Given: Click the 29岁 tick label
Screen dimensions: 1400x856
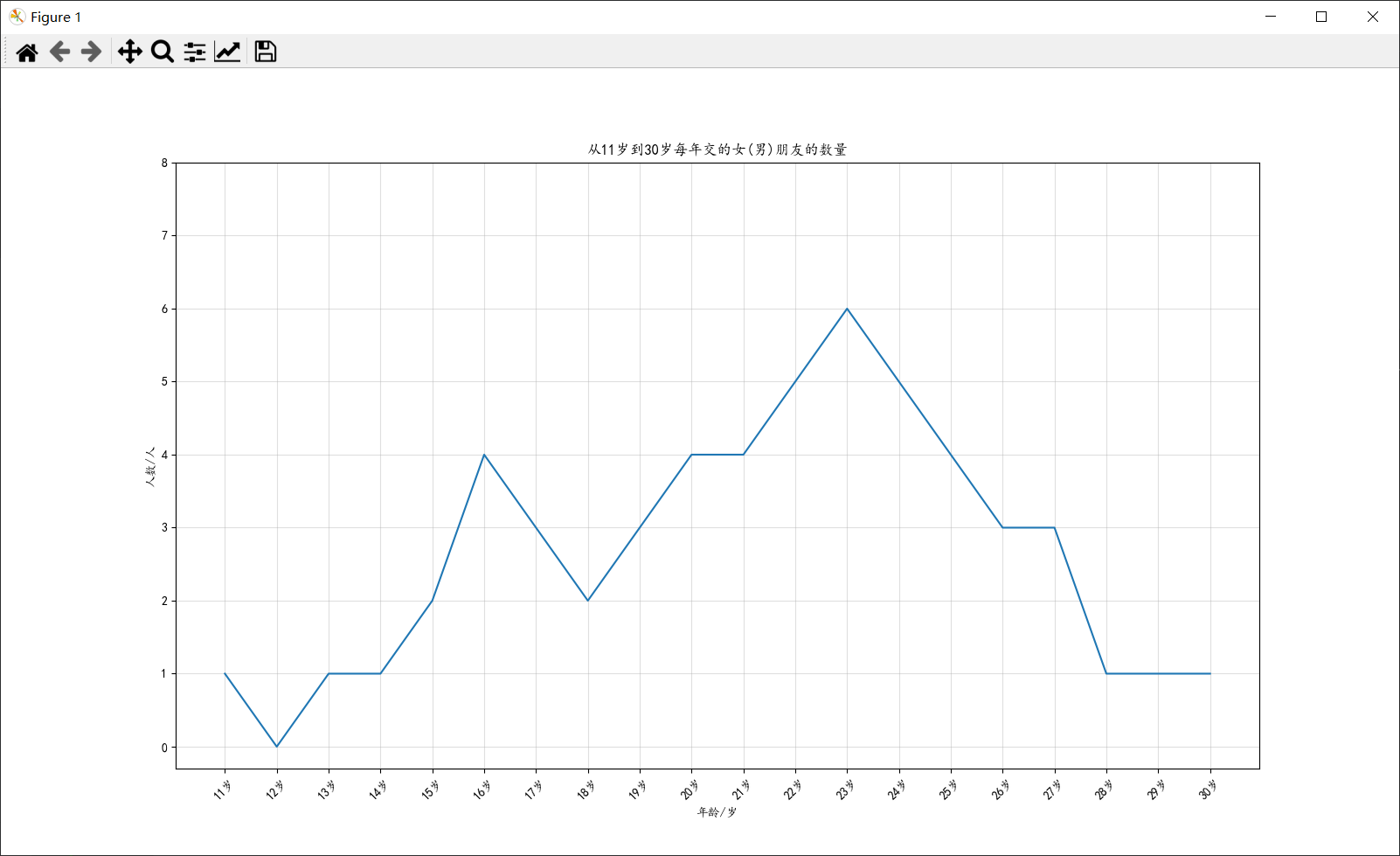Looking at the screenshot, I should (1156, 790).
